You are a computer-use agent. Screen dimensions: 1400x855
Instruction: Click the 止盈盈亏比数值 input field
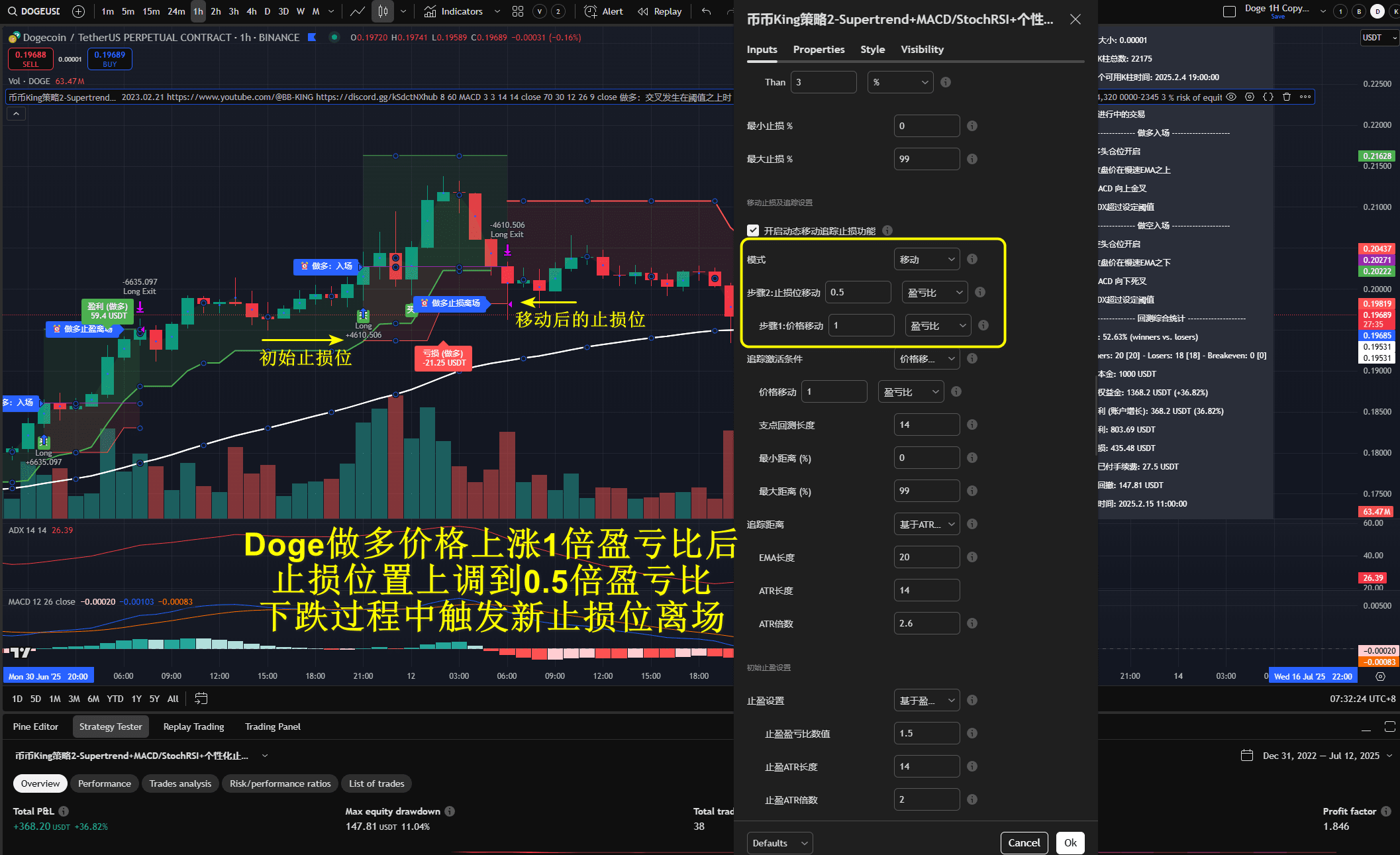coord(926,733)
